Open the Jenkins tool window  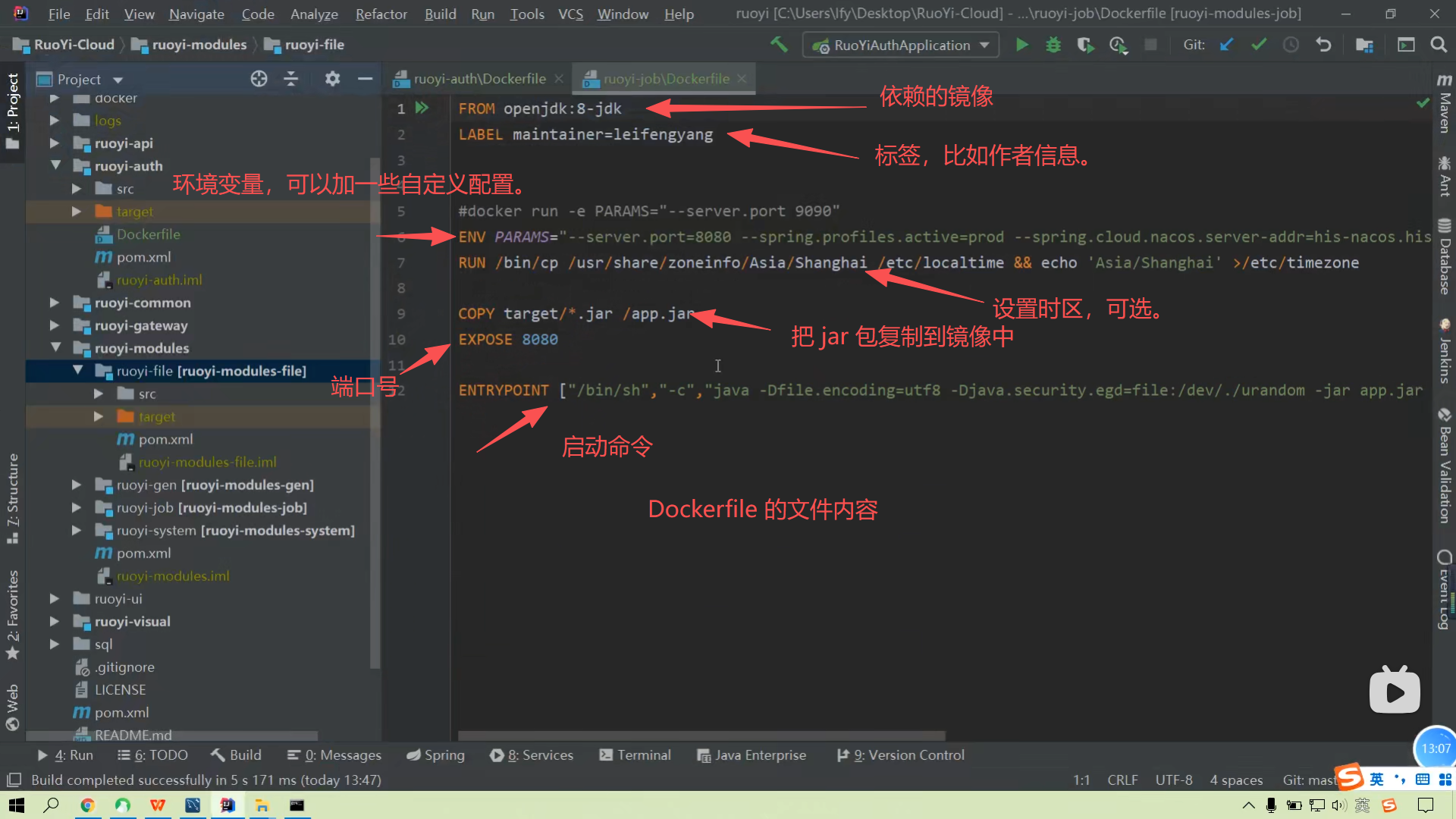click(1445, 351)
